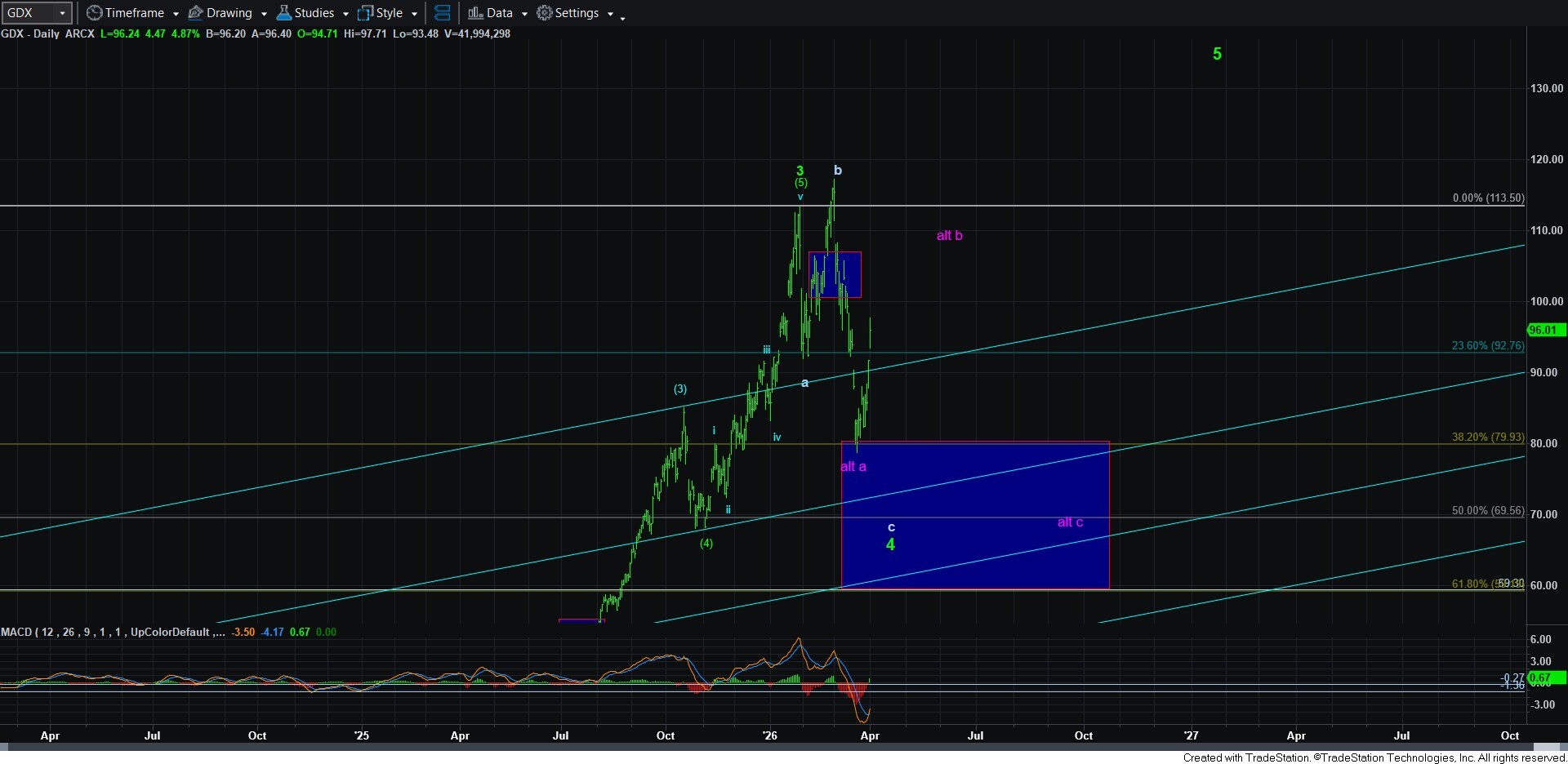Screen dimensions: 1568x764
Task: Expand the Studies dropdown arrow
Action: [346, 14]
